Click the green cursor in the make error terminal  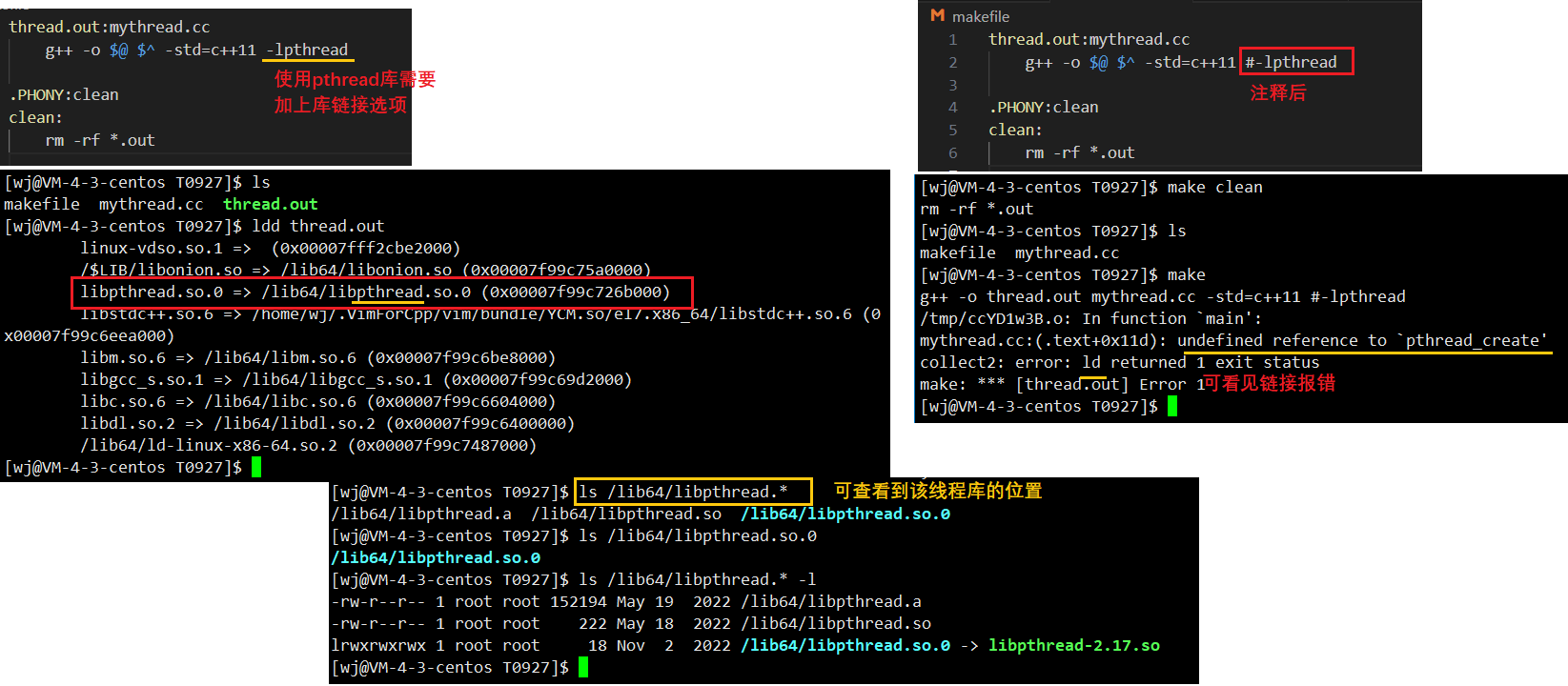[1172, 406]
